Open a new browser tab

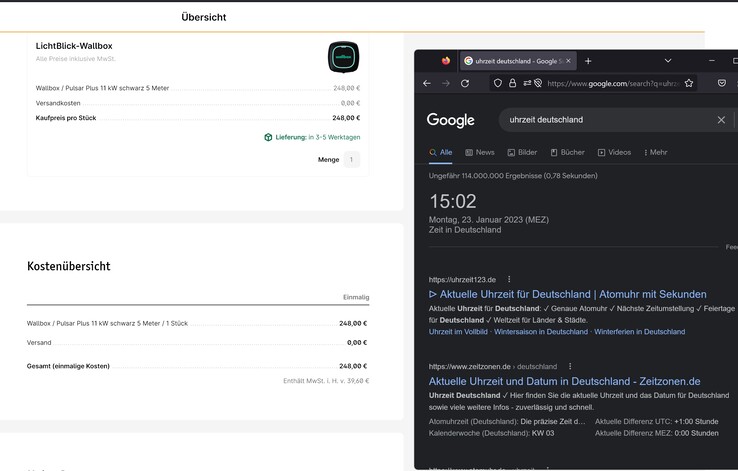(588, 61)
